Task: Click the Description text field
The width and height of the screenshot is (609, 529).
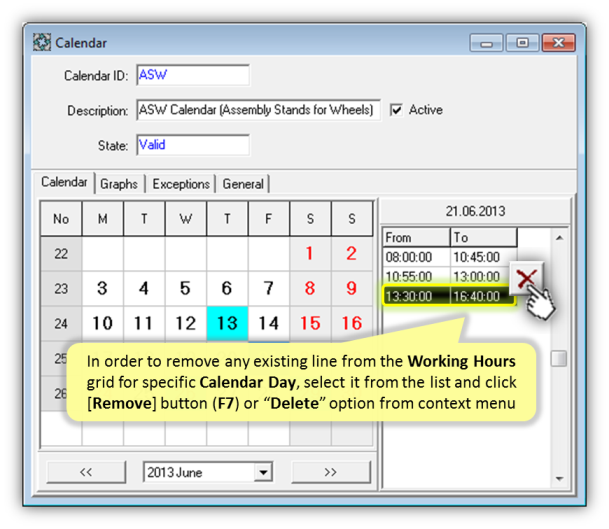Action: point(257,110)
